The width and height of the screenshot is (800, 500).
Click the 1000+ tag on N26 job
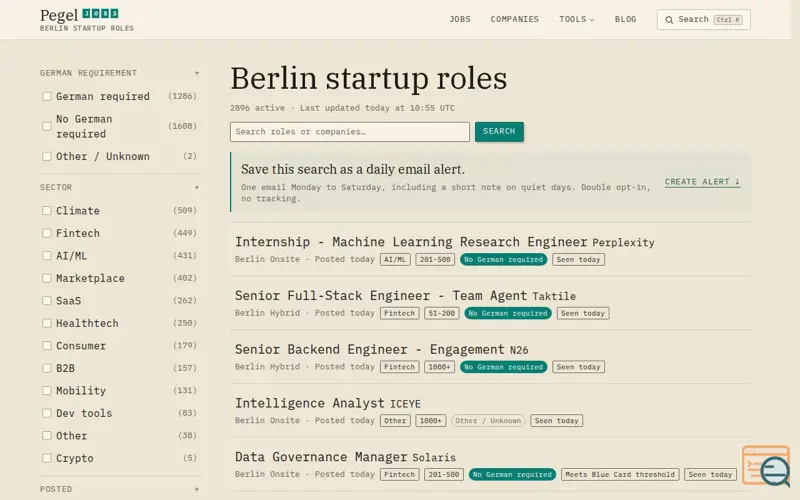tap(439, 367)
